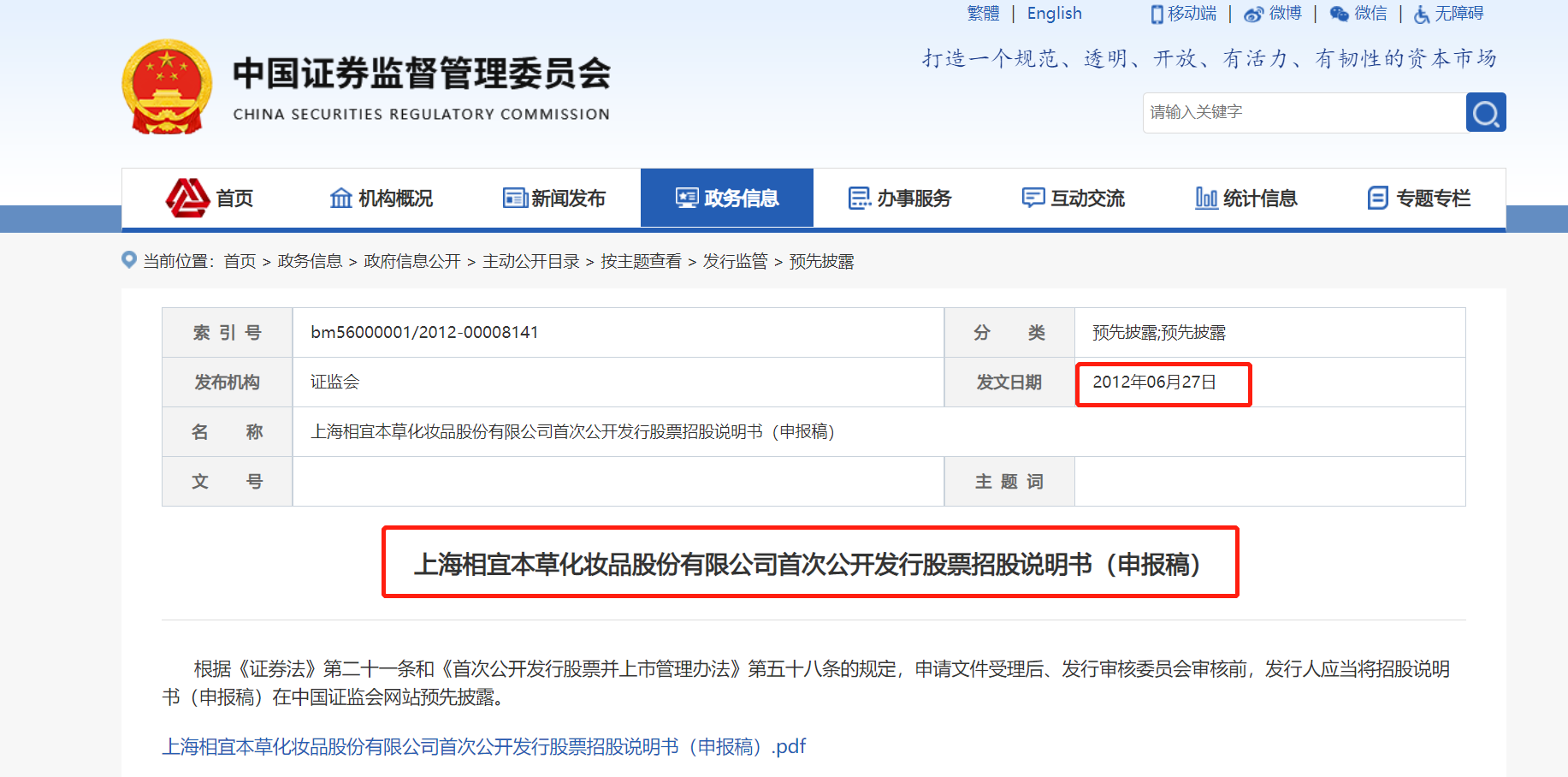1568x777 pixels.
Task: Go to 预先披露 in the breadcrumb
Action: pos(821,261)
